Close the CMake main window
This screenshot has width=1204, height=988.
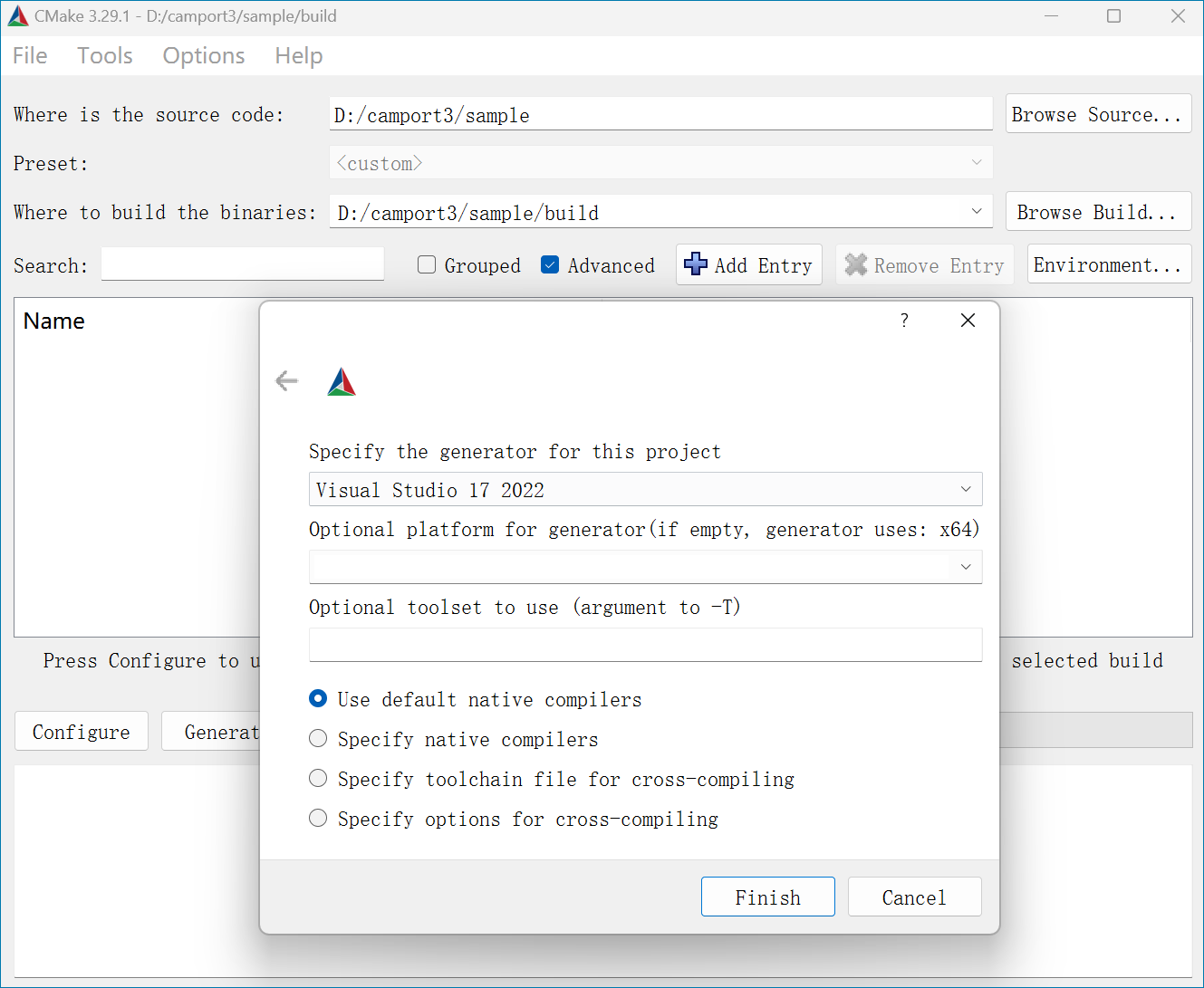point(1178,16)
